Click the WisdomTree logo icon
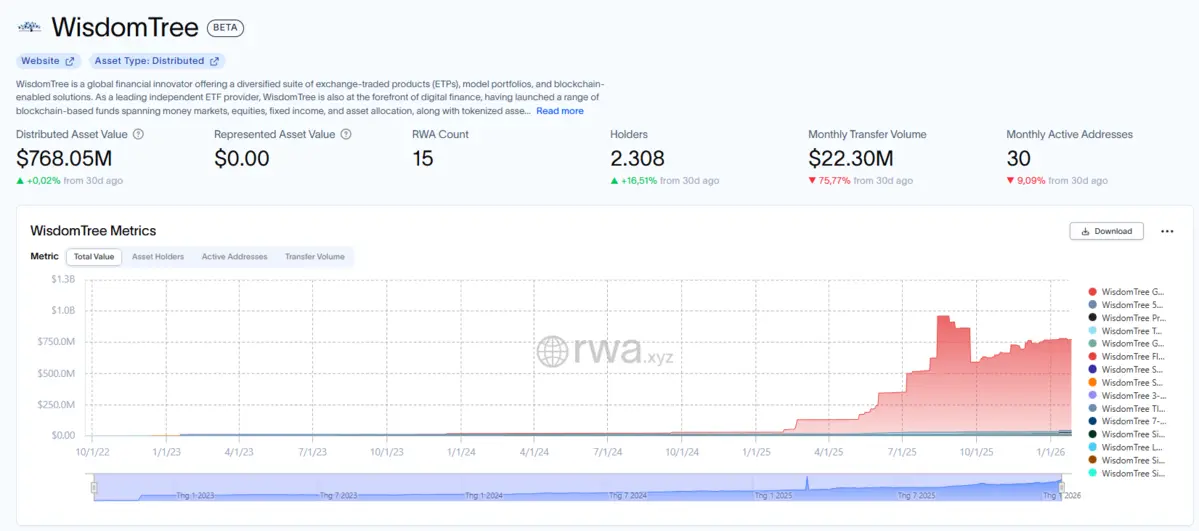Image resolution: width=1199 pixels, height=531 pixels. pyautogui.click(x=31, y=27)
